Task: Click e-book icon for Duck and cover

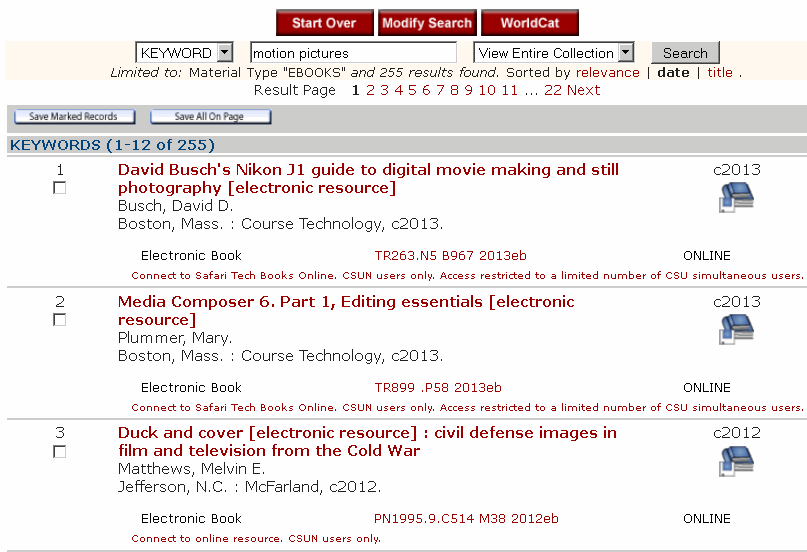Action: coord(736,461)
